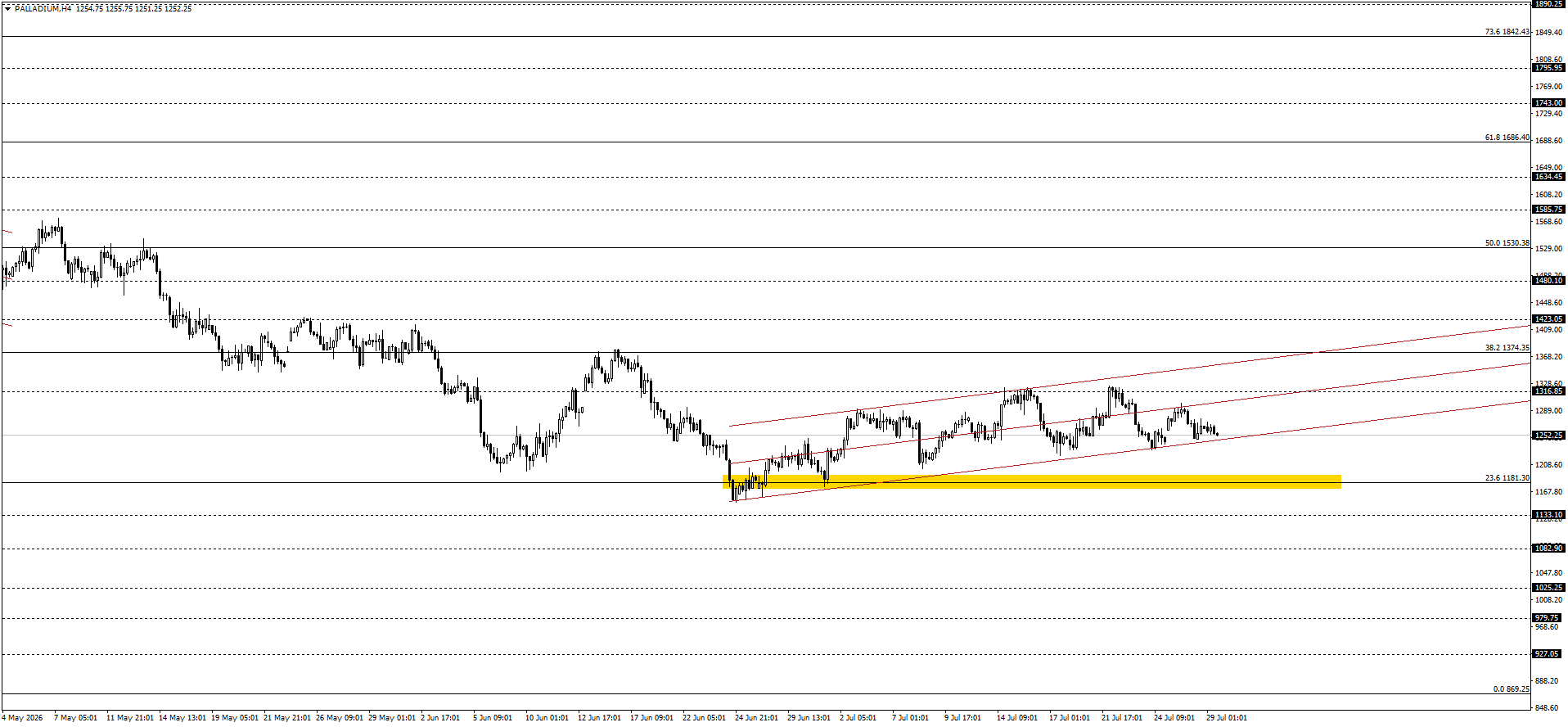Click the 26 May 09:01 time label
Viewport: 1568px width, 727px height.
coord(340,718)
